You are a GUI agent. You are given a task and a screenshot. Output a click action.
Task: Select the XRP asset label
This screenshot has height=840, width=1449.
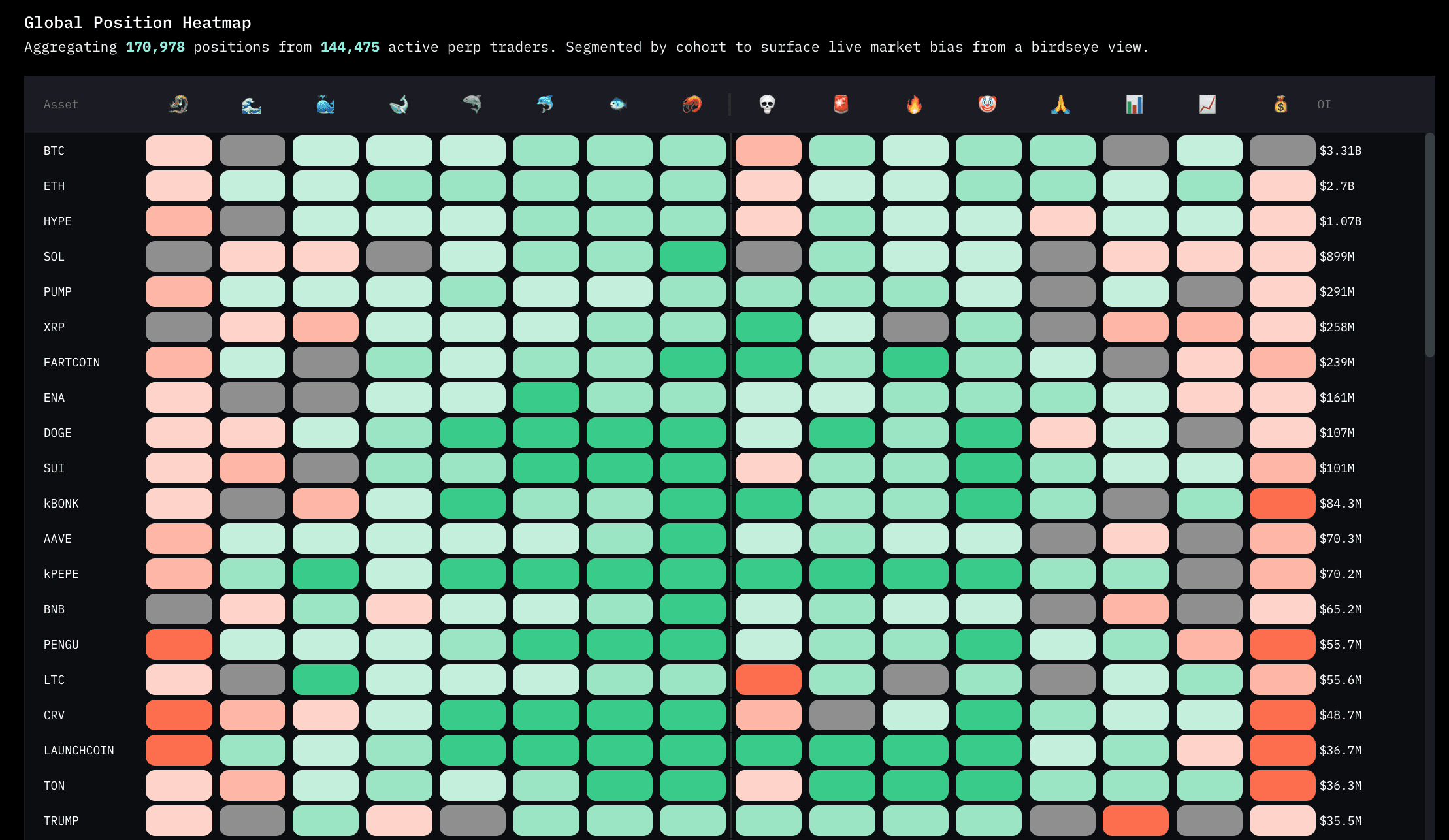point(54,327)
